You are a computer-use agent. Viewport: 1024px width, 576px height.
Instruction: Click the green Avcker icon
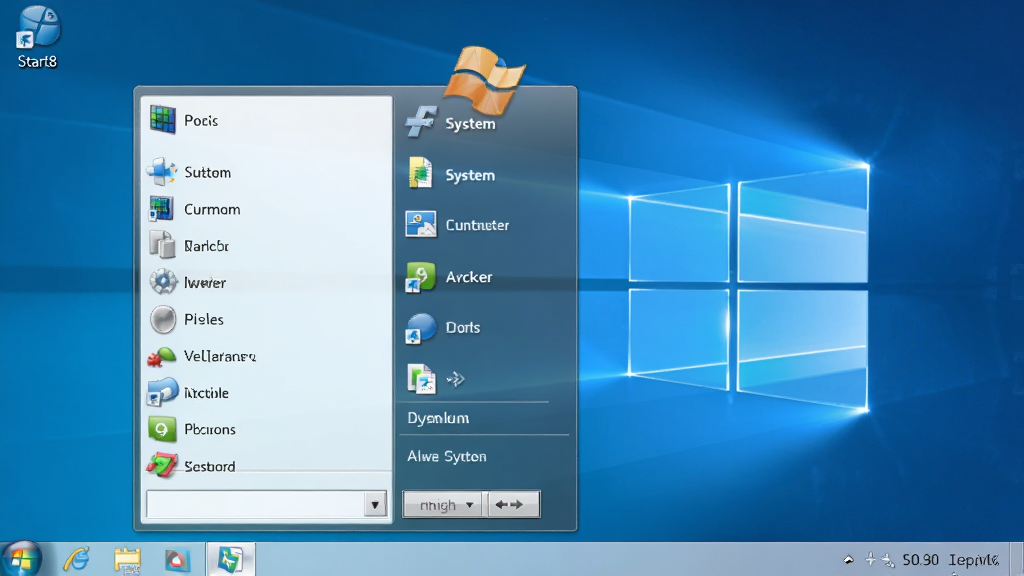(420, 277)
